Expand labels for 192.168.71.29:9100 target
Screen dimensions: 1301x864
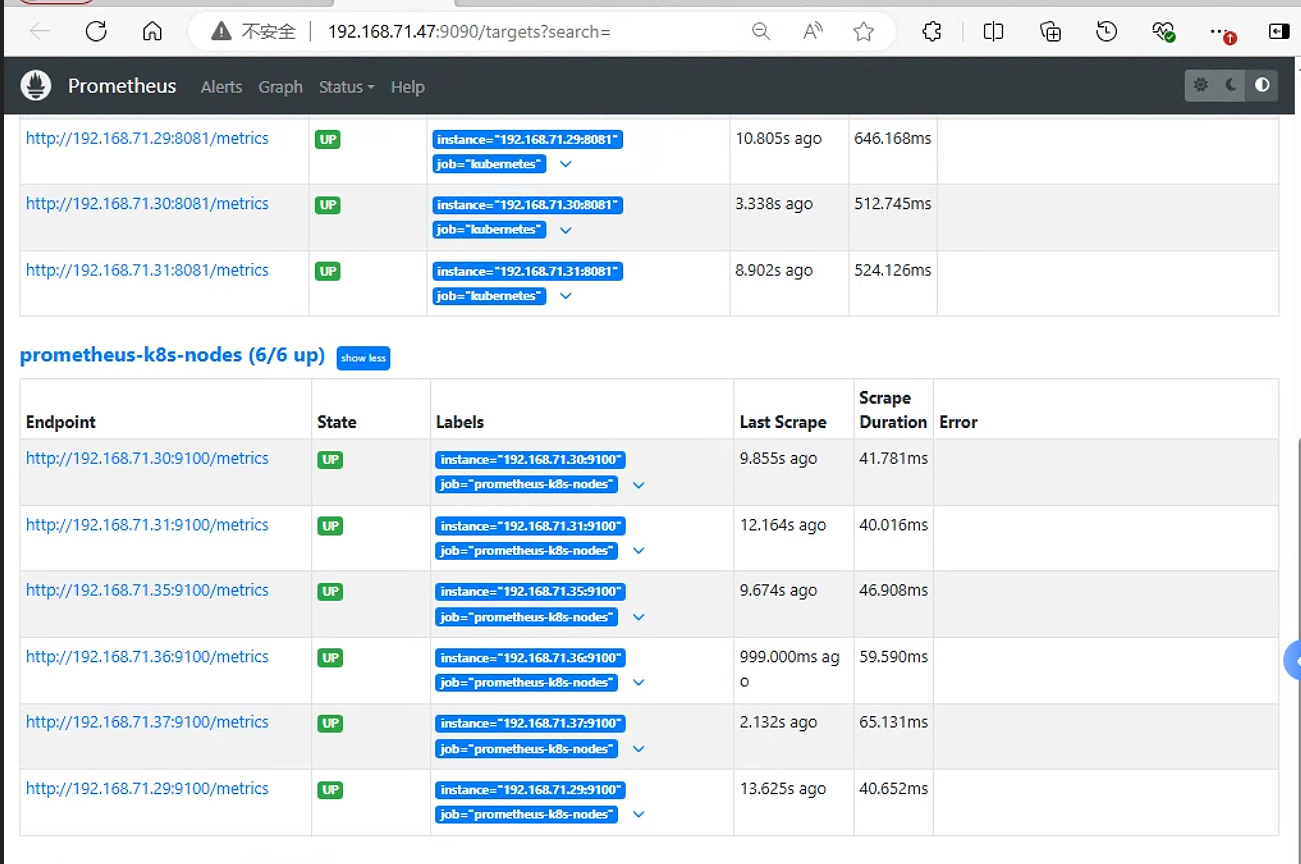pyautogui.click(x=638, y=815)
